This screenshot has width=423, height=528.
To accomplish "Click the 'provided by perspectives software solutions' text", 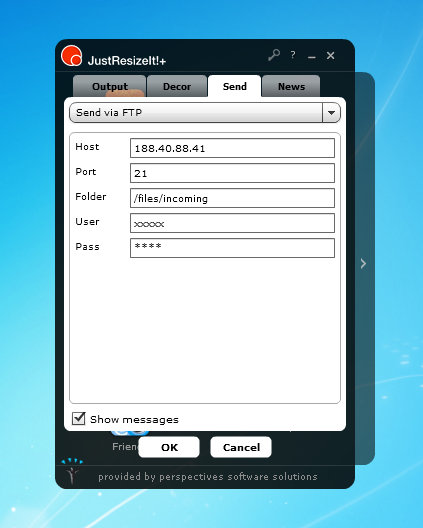I will (x=208, y=477).
